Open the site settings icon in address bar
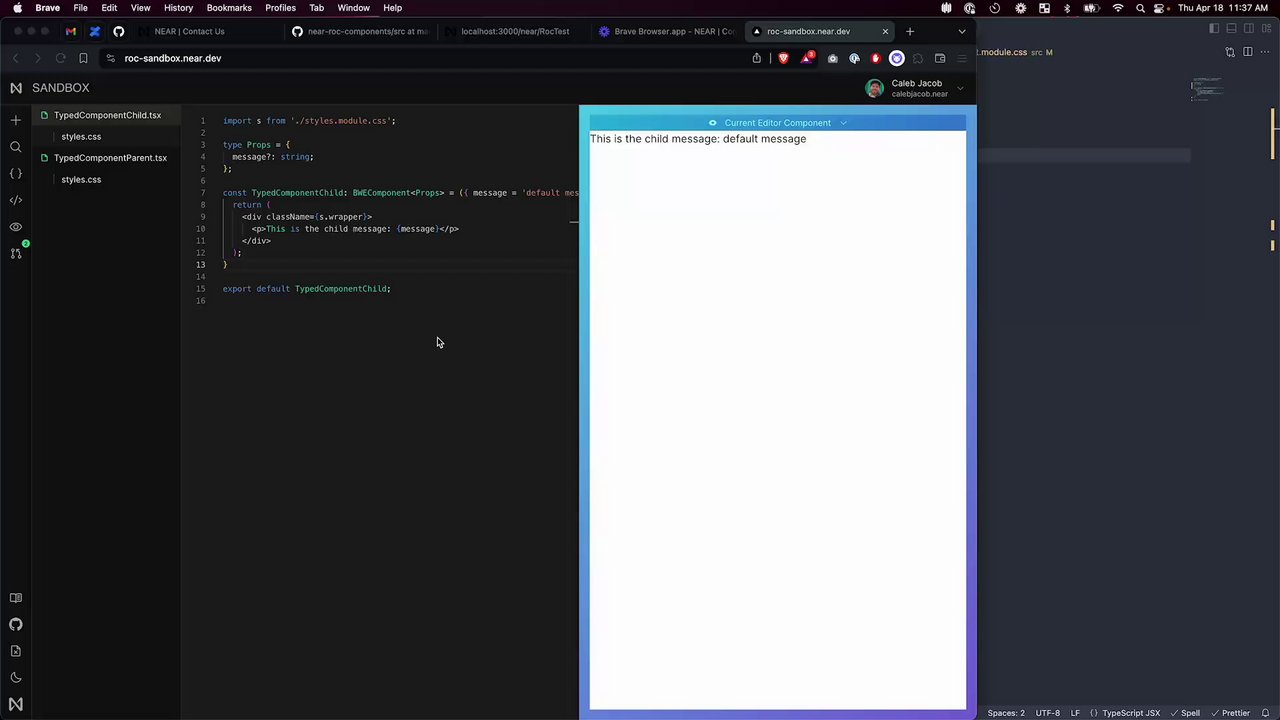The image size is (1280, 720). (111, 58)
